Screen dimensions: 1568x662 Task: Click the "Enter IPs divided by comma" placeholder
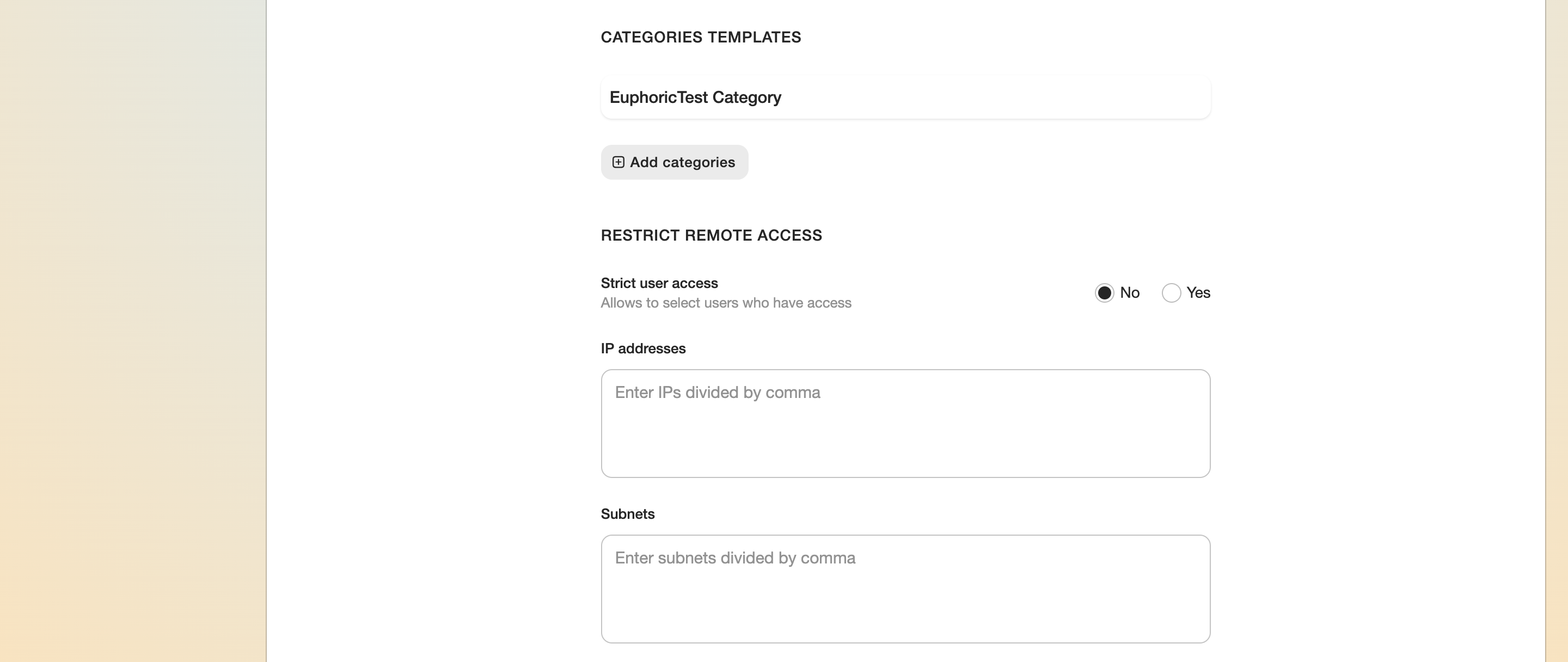717,393
